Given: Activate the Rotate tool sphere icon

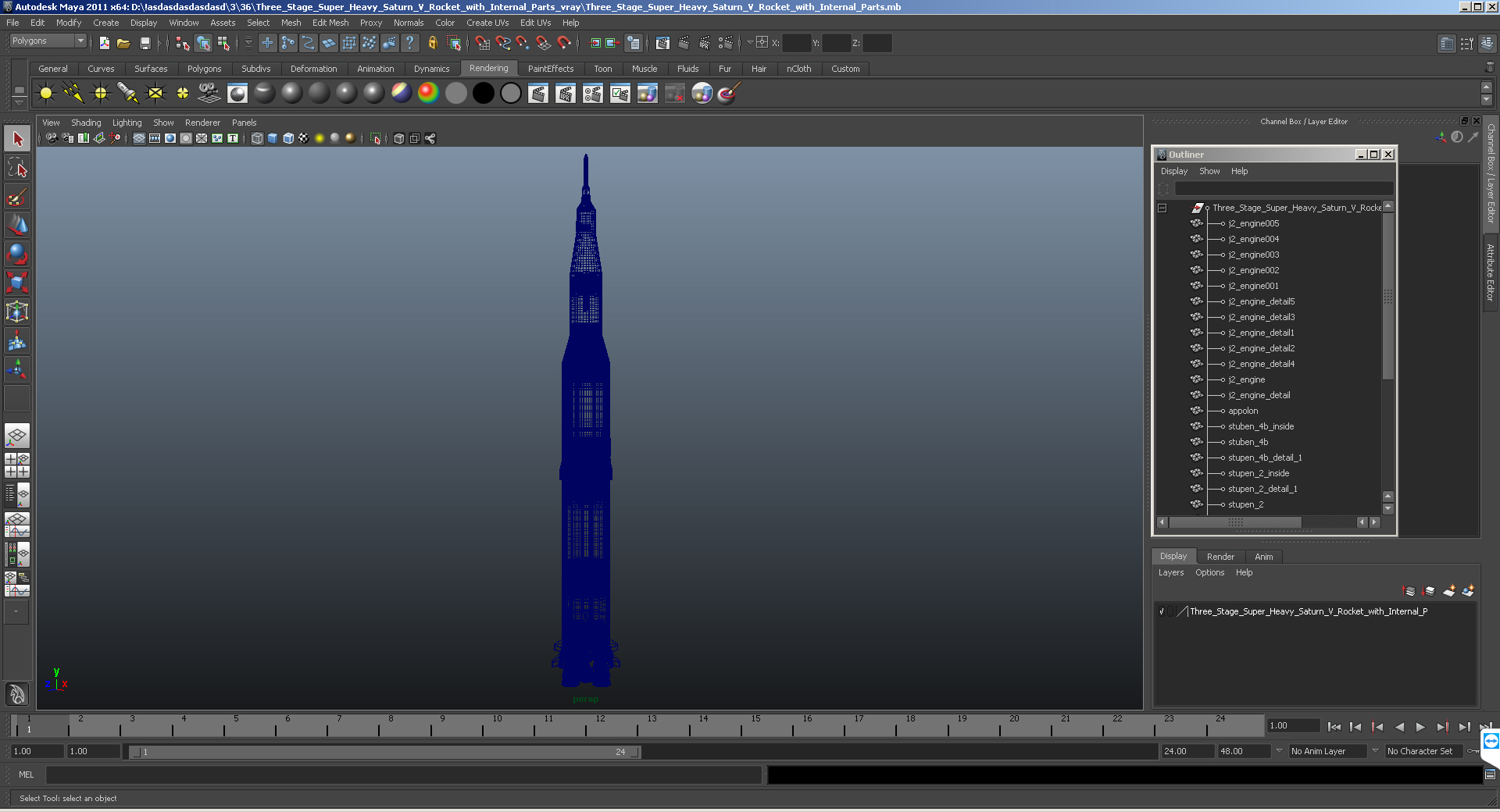Looking at the screenshot, I should [x=17, y=254].
